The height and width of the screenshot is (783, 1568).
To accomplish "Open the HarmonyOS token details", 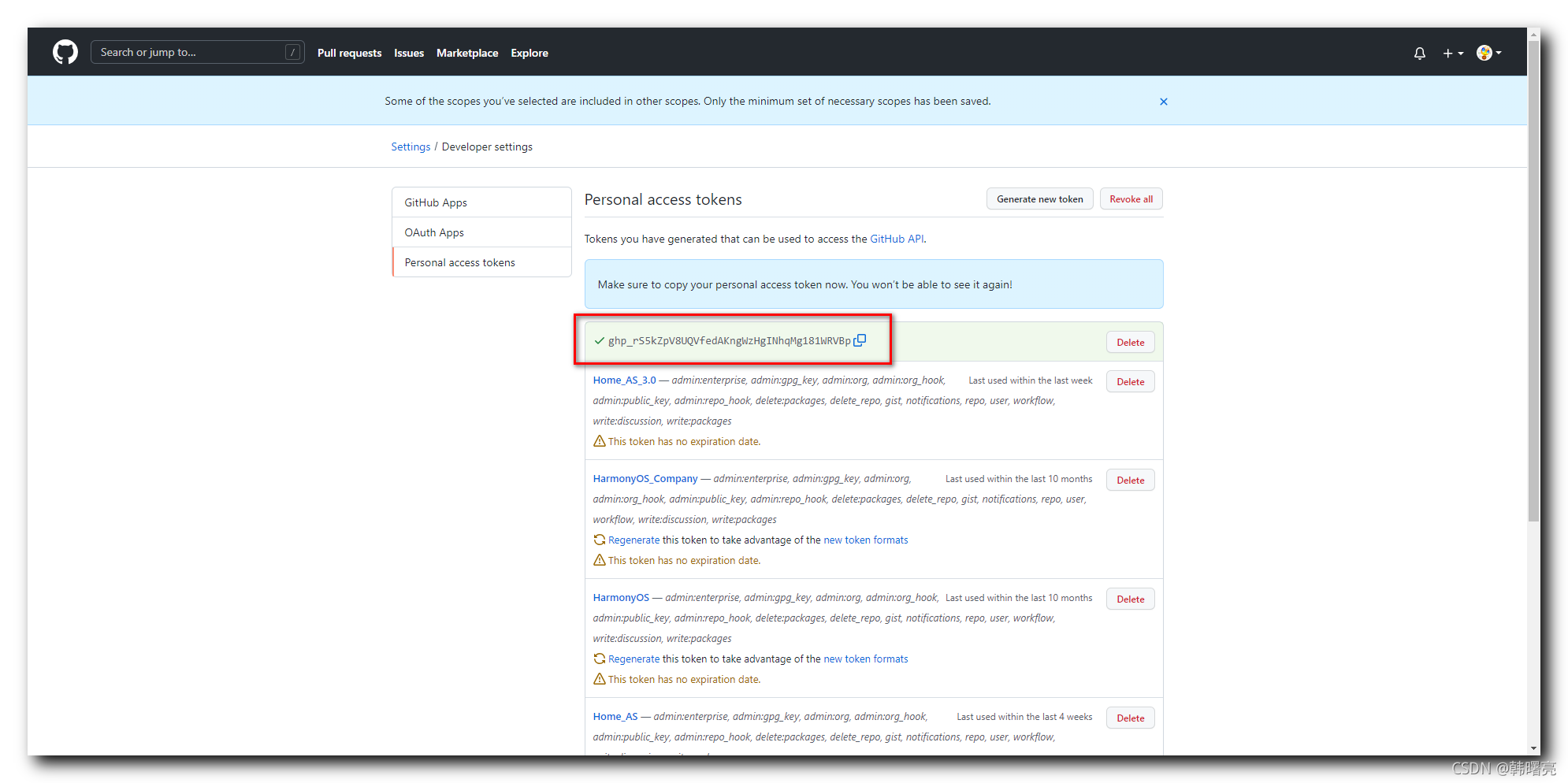I will 621,597.
